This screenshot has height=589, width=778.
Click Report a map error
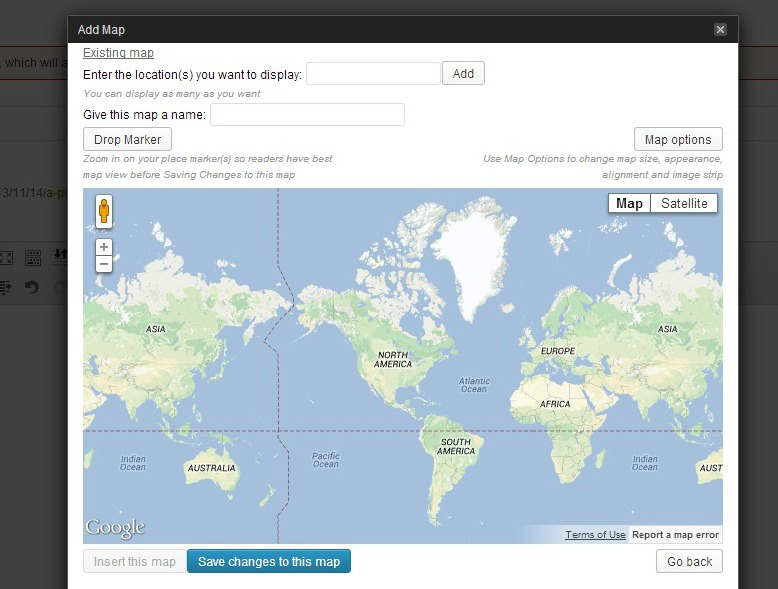coord(675,534)
